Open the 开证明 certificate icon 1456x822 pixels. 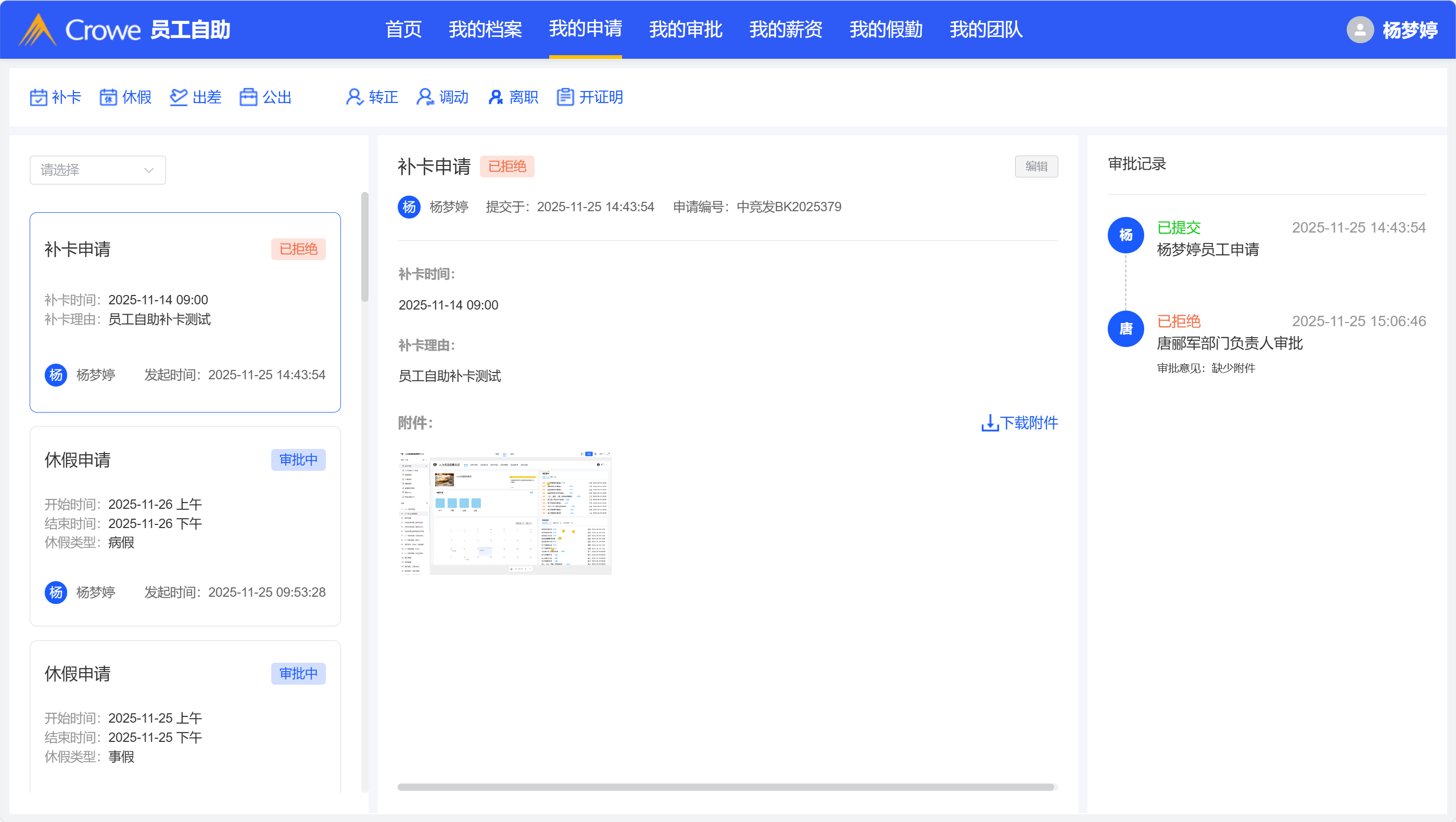point(565,97)
